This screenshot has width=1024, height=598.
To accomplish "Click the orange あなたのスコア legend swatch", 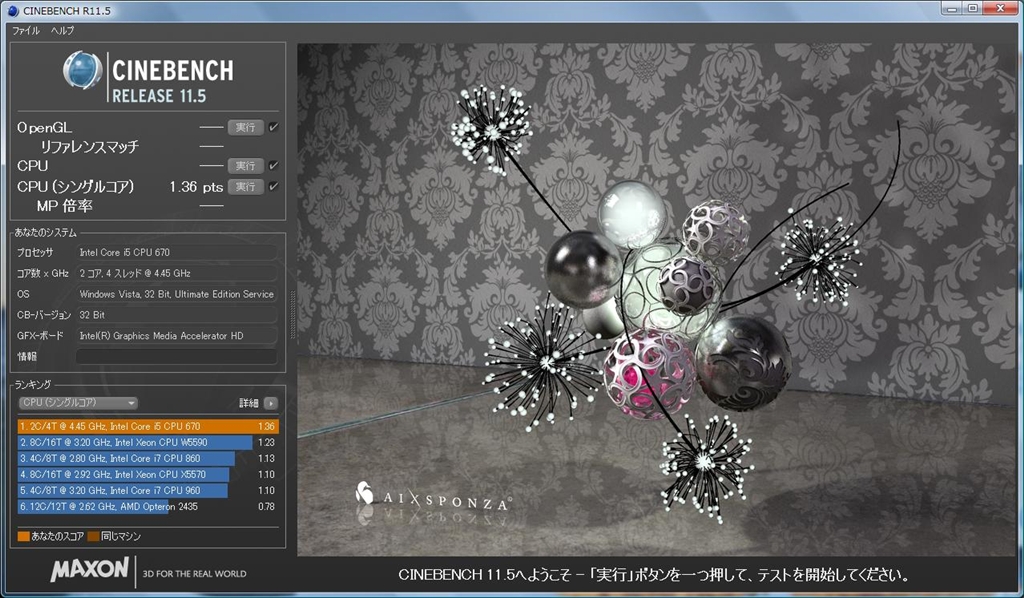I will [24, 537].
